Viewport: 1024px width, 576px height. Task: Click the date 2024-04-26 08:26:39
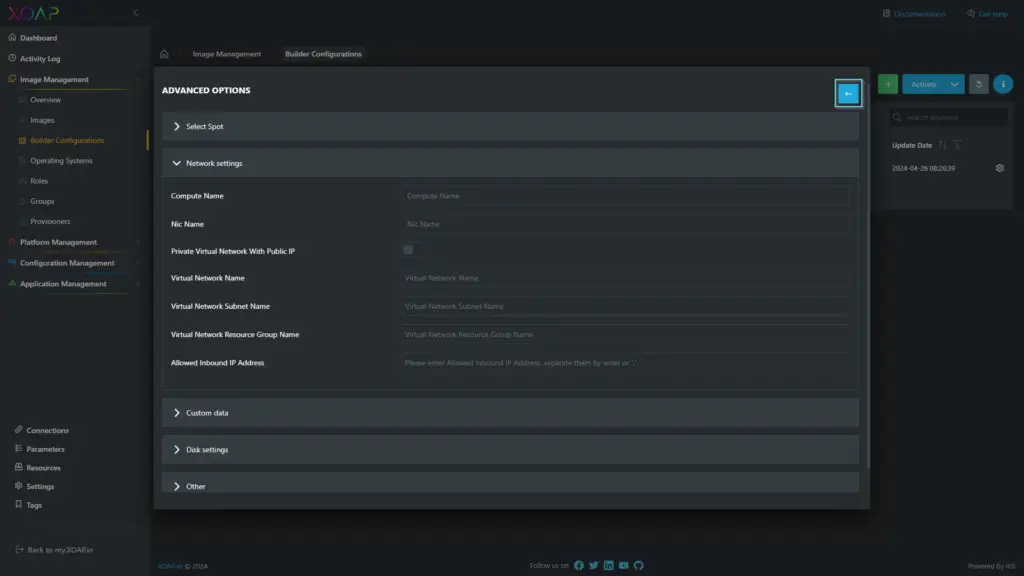coord(923,168)
